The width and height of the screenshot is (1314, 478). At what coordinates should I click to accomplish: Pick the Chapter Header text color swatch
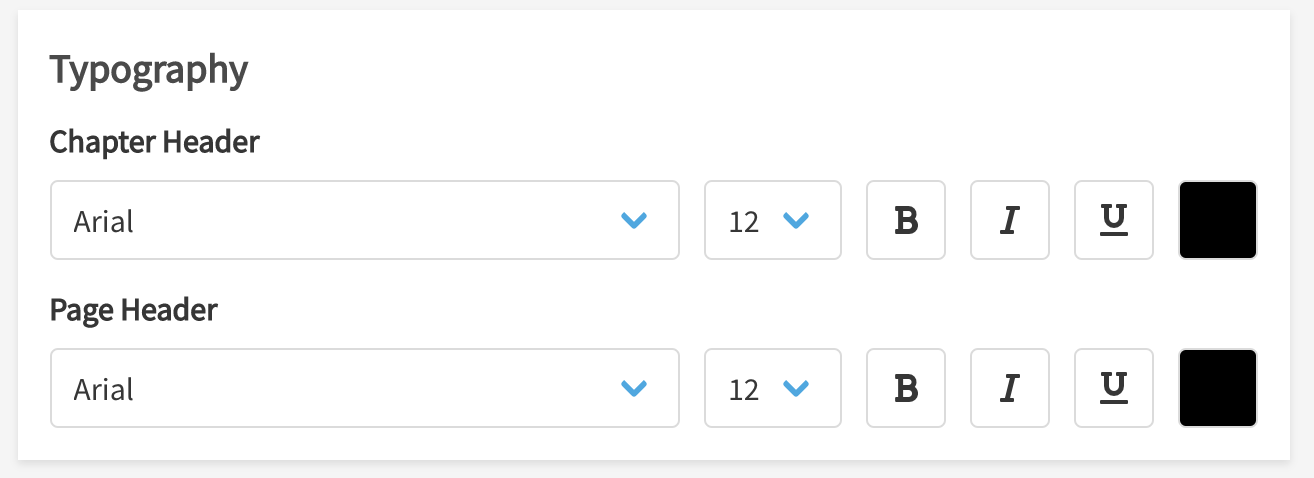point(1218,220)
